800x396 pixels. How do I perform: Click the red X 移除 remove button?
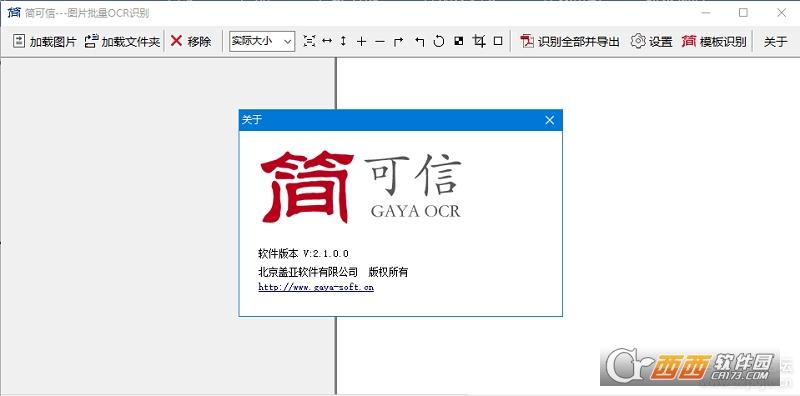pos(190,41)
